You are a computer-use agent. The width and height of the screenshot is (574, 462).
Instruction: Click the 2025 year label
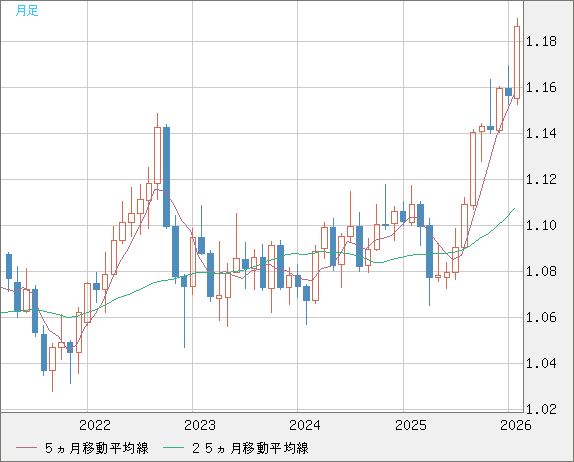[411, 425]
